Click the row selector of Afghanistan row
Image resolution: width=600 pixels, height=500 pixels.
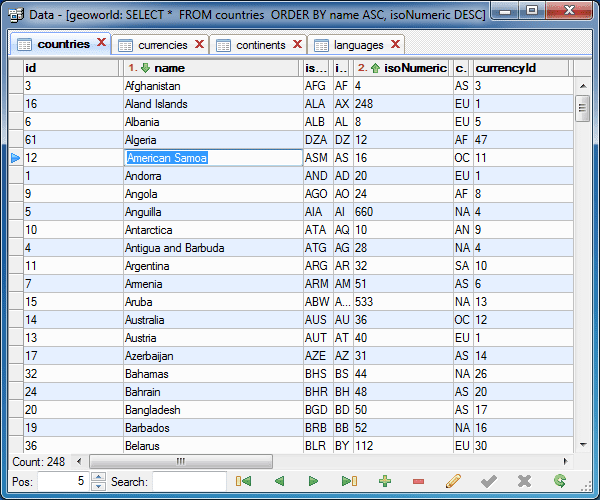pyautogui.click(x=16, y=86)
